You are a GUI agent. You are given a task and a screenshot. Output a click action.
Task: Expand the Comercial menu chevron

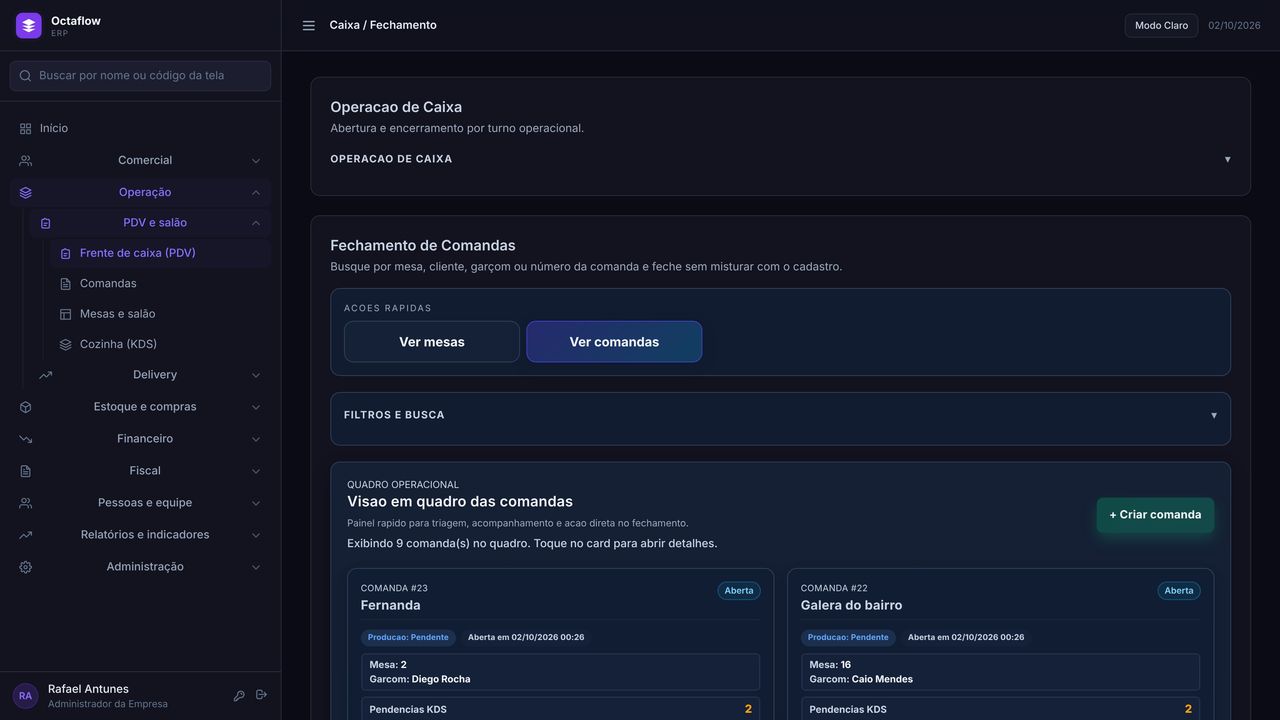pyautogui.click(x=256, y=161)
